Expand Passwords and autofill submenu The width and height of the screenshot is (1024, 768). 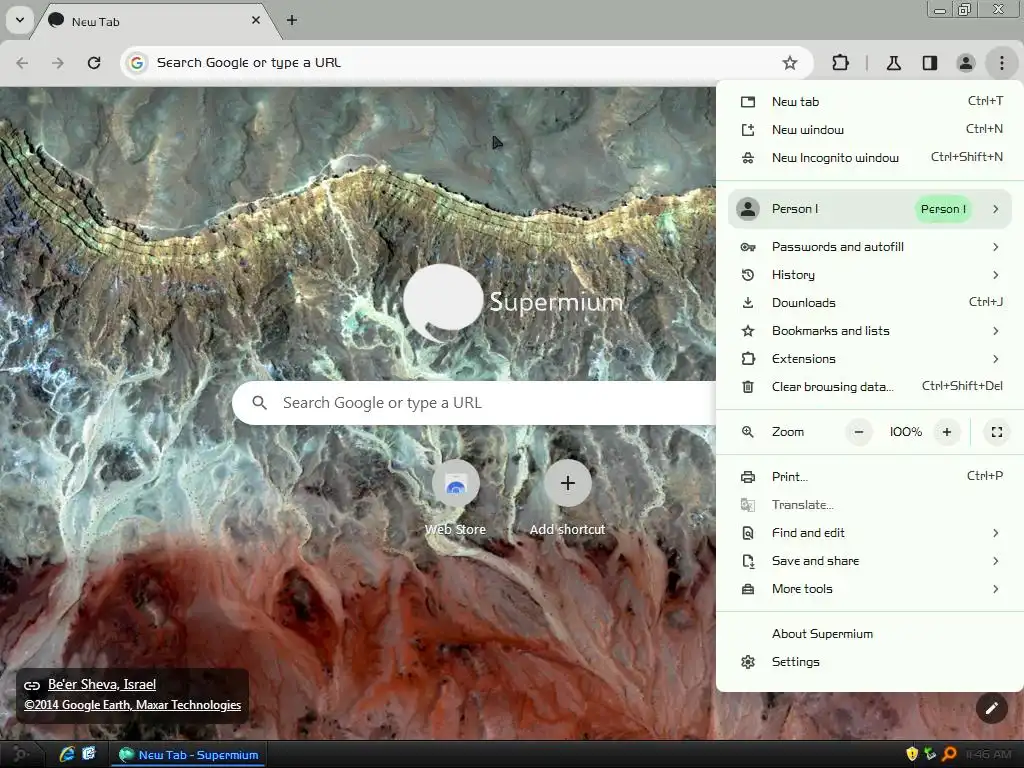tap(869, 247)
